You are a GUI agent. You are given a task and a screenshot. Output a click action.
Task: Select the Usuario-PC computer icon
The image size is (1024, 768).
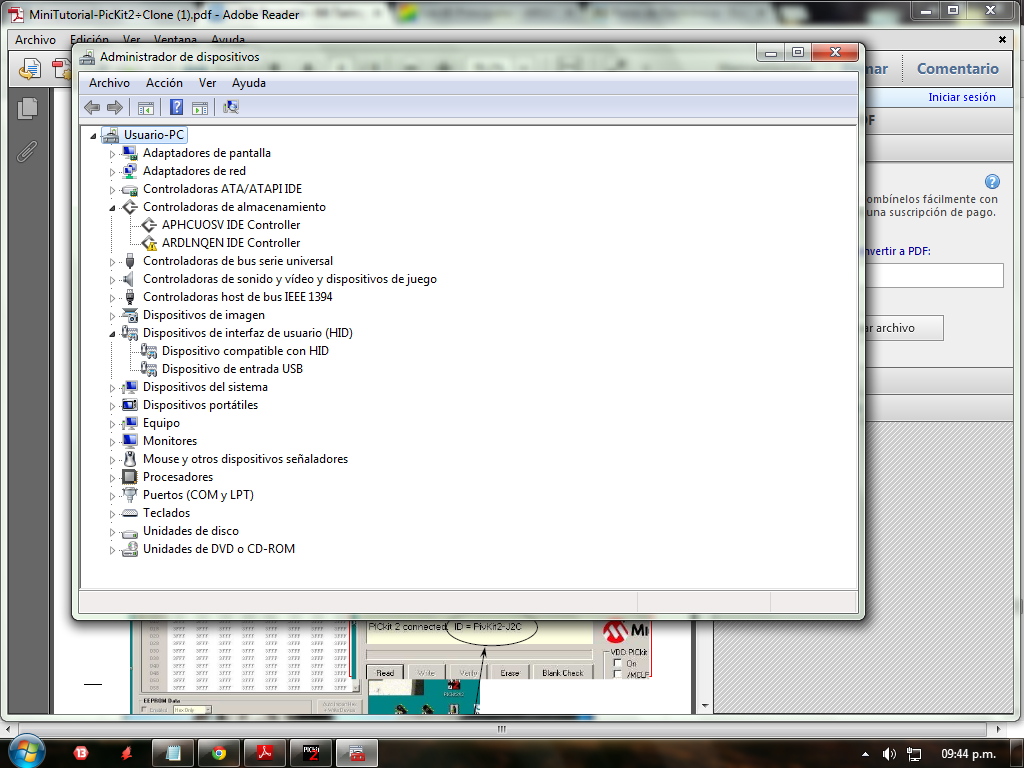click(110, 135)
